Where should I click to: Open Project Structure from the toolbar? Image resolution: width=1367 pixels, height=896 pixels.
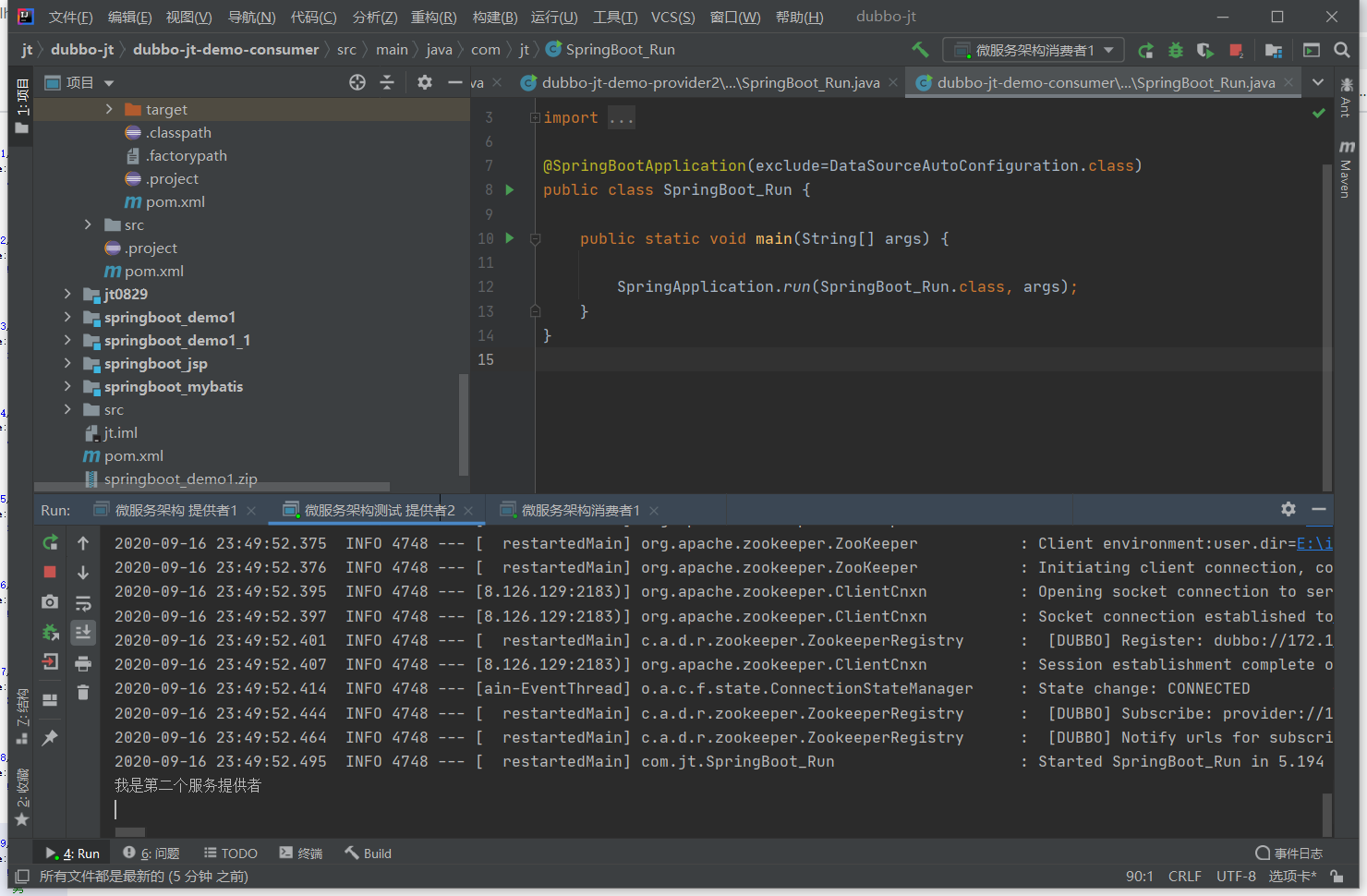pyautogui.click(x=1274, y=50)
